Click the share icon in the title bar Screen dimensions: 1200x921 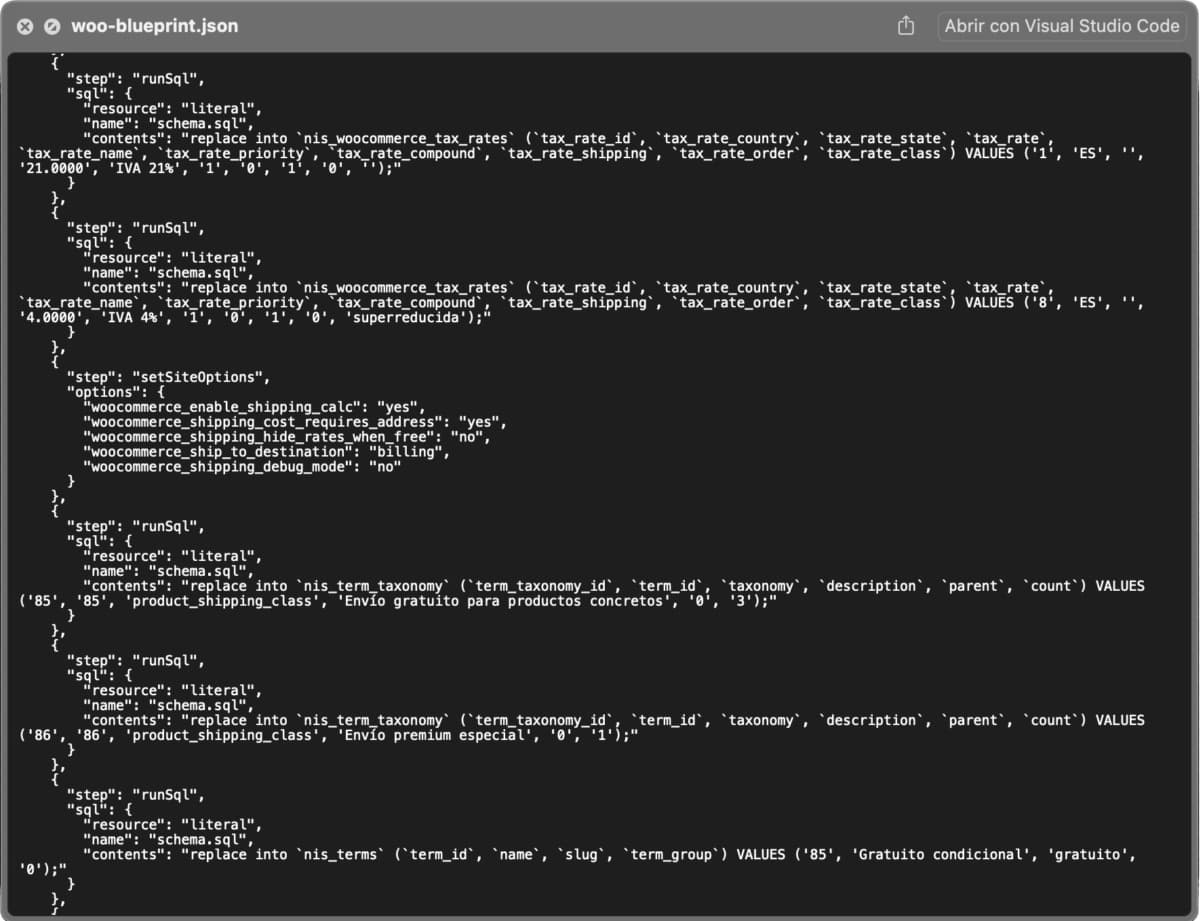(x=905, y=26)
